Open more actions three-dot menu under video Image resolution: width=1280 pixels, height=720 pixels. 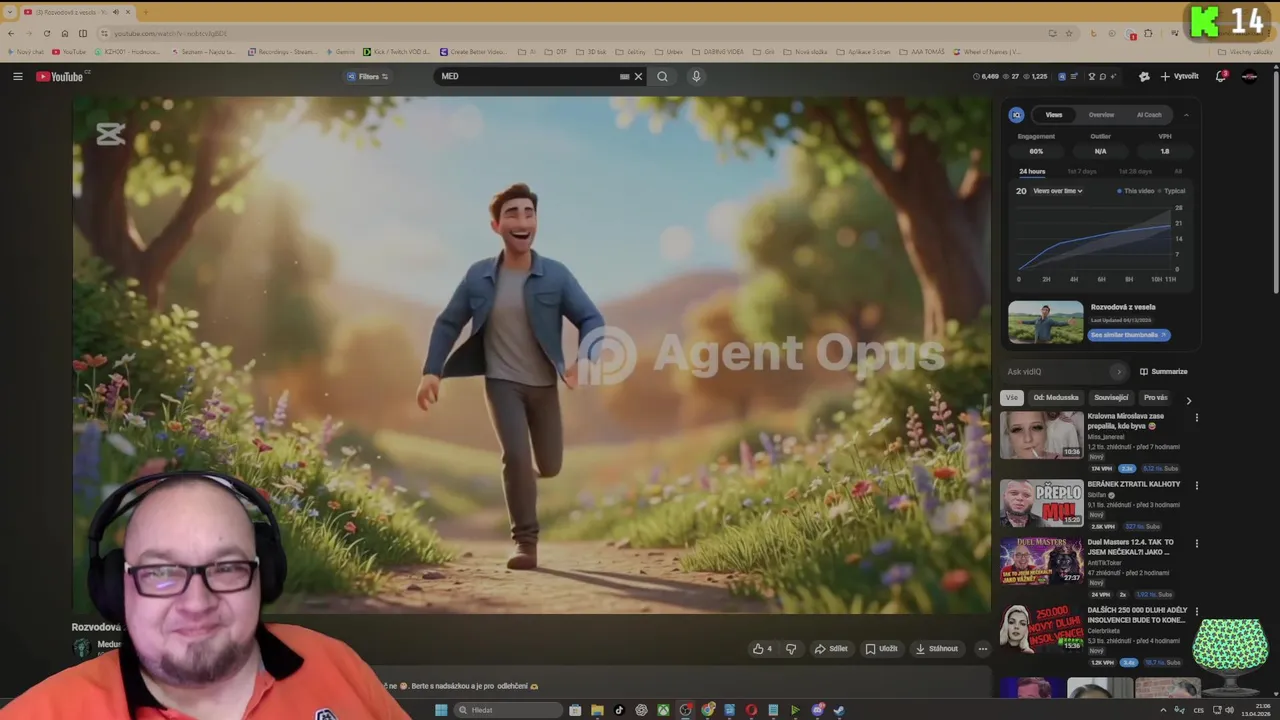982,649
